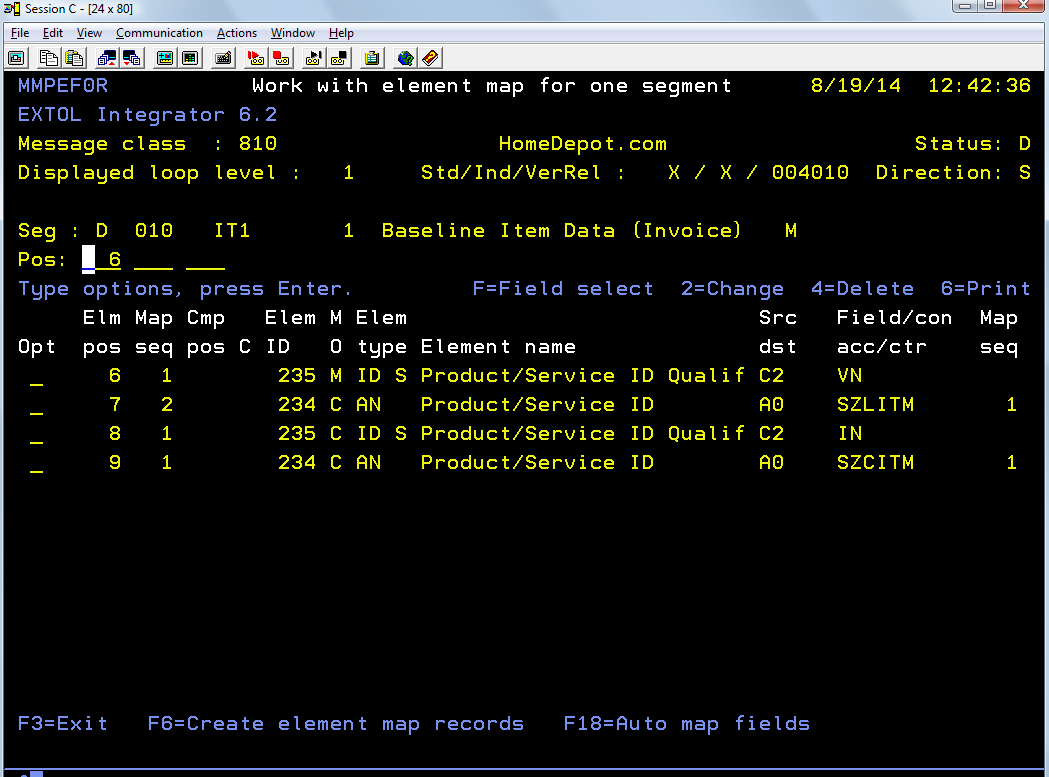This screenshot has width=1049, height=777.
Task: Click Src/dst C2 in VN row
Action: click(x=771, y=375)
